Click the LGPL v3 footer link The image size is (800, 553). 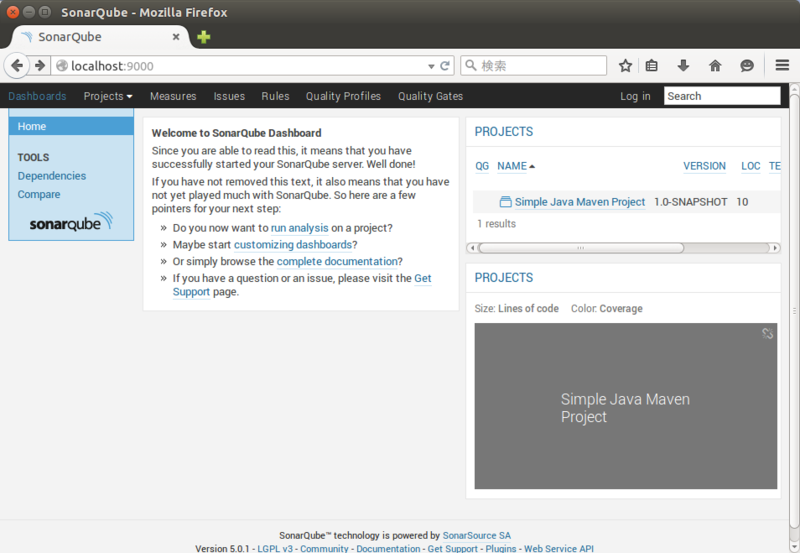tap(275, 548)
